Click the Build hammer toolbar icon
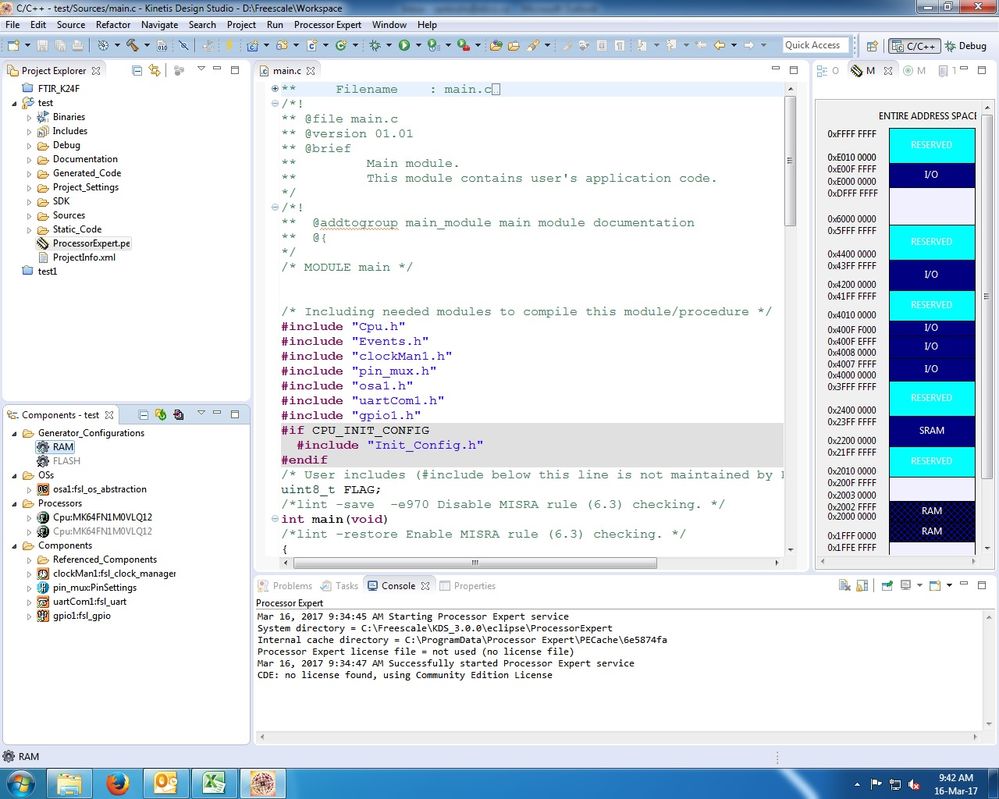This screenshot has height=799, width=999. click(x=132, y=45)
